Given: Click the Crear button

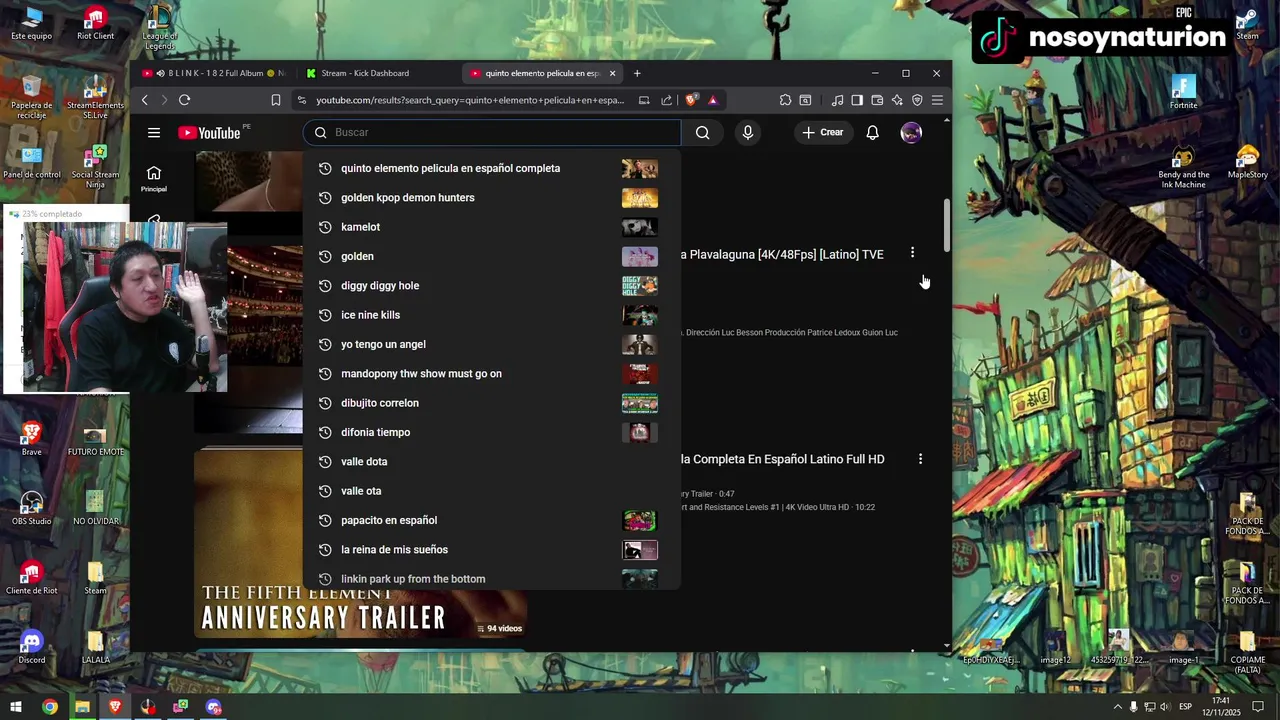Looking at the screenshot, I should (x=823, y=132).
